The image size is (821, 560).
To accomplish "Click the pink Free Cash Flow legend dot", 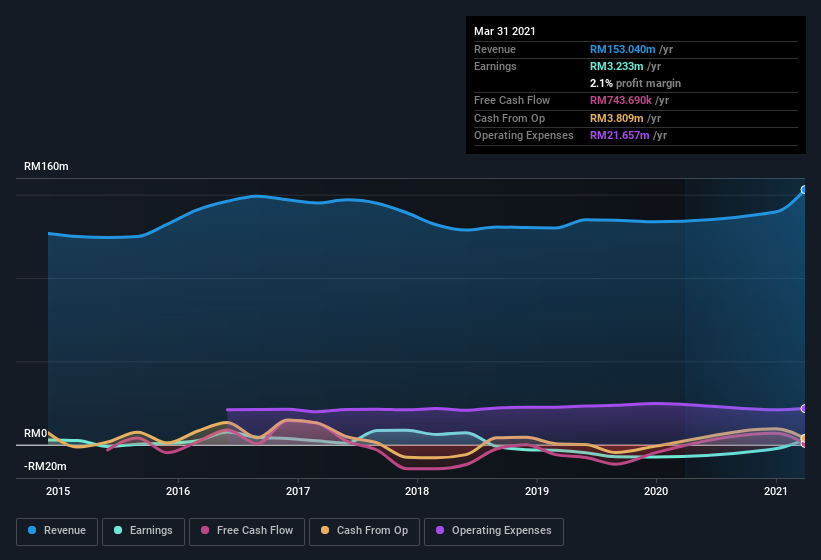I will coord(206,530).
